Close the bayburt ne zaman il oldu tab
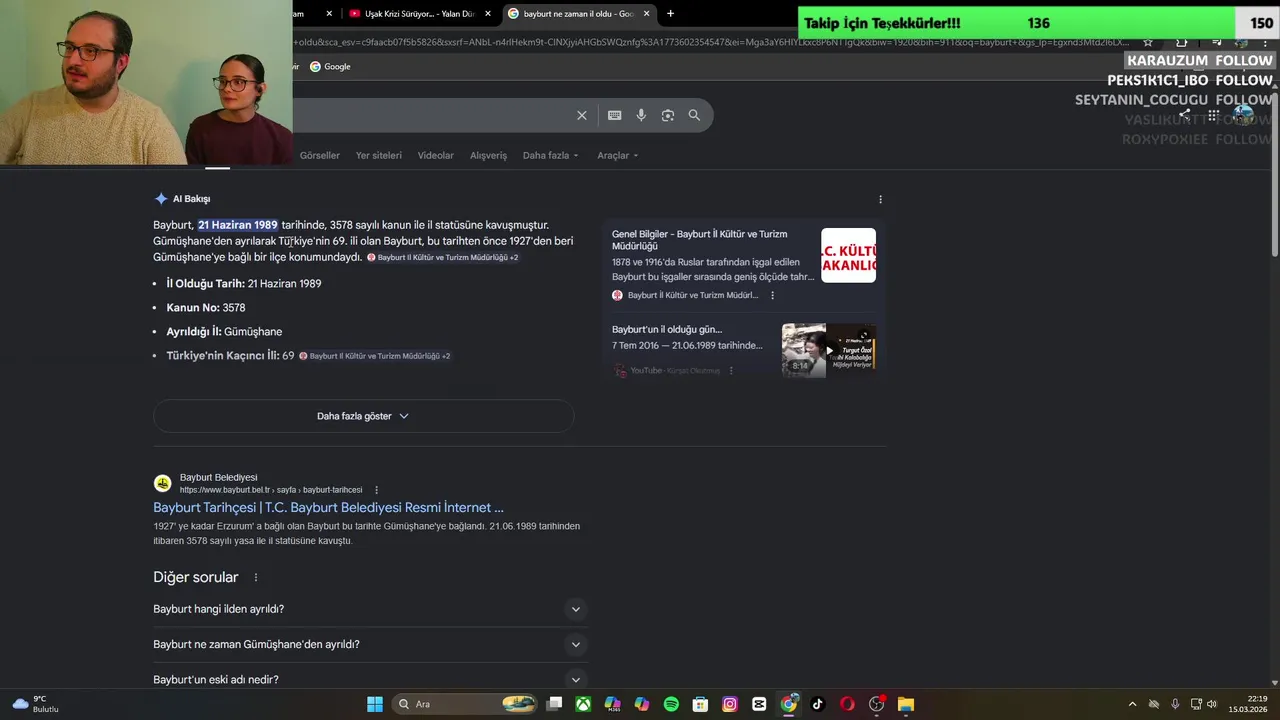The height and width of the screenshot is (720, 1280). (x=646, y=14)
